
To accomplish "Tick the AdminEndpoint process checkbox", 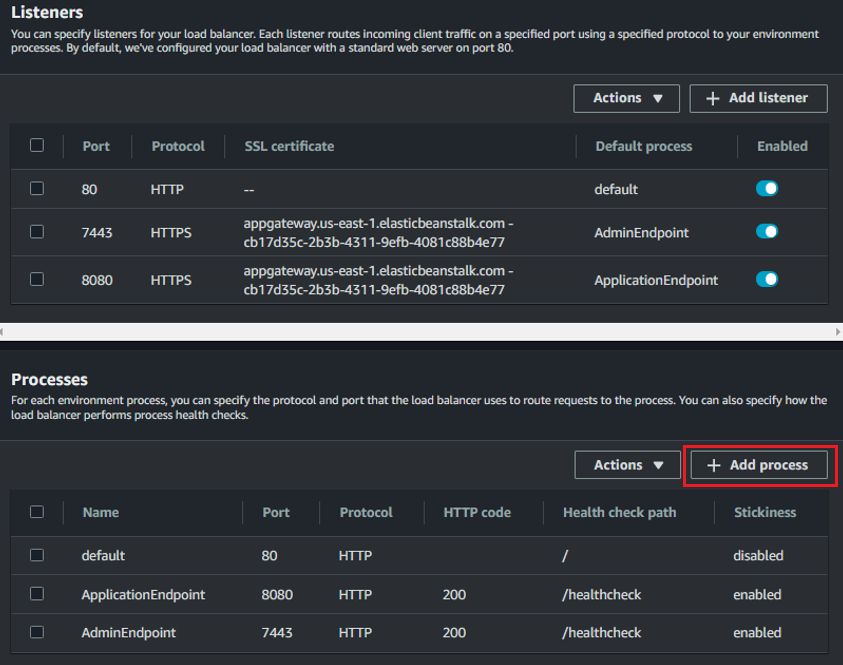I will (37, 632).
